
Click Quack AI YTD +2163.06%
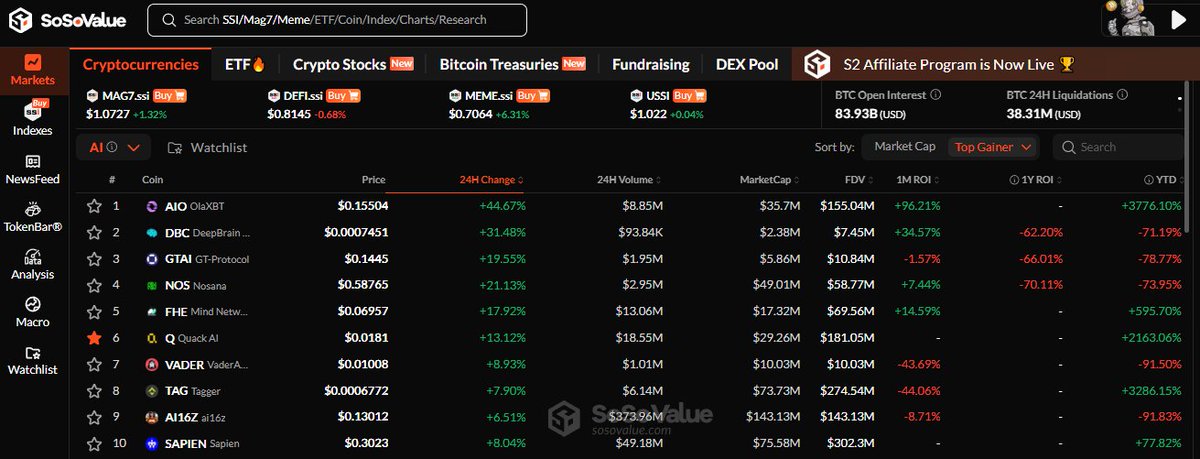1153,338
